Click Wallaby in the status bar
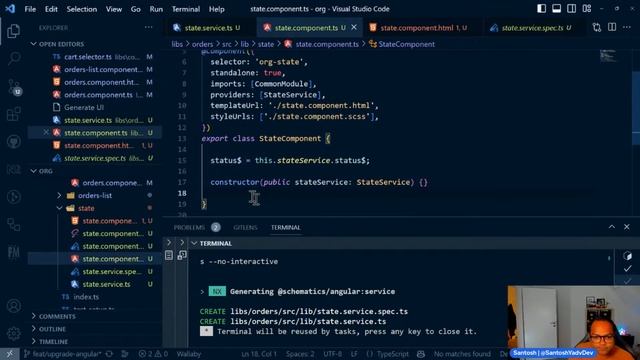 tap(189, 354)
